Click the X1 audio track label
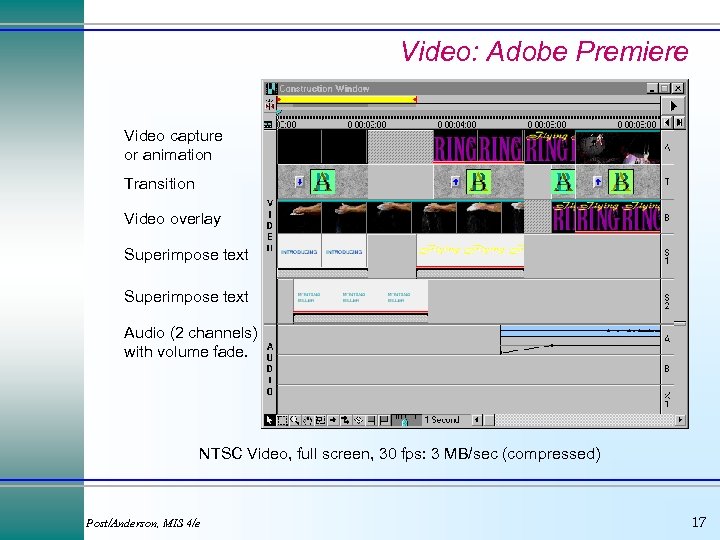The image size is (720, 540). pos(667,399)
